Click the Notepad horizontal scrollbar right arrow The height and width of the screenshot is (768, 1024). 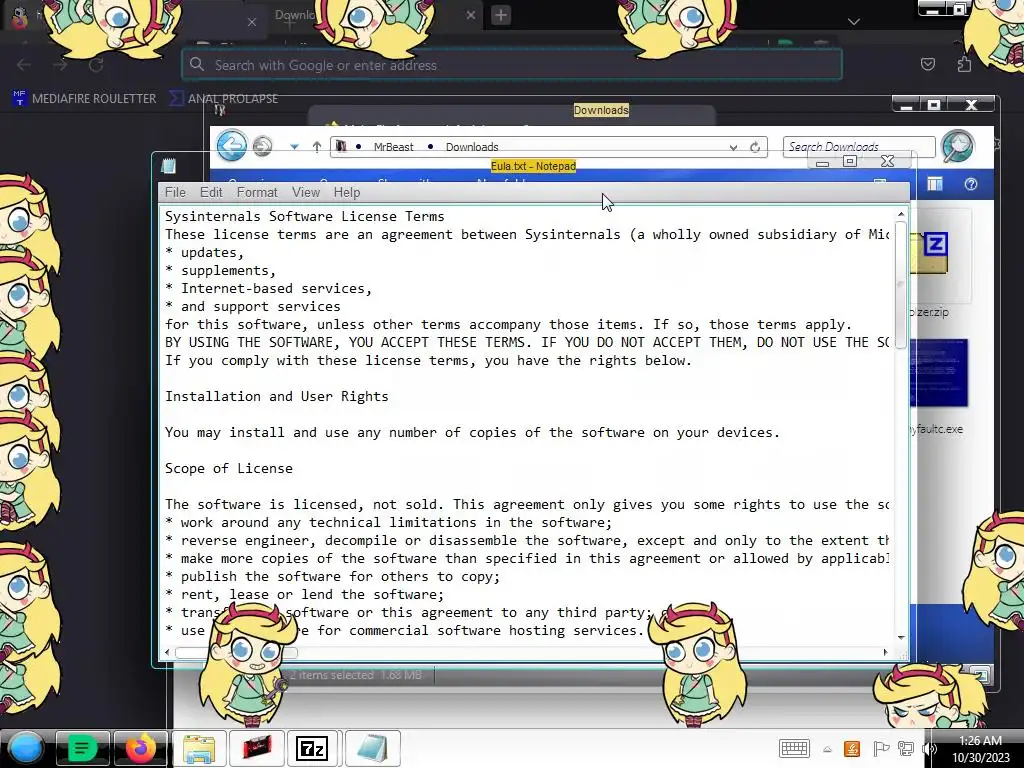click(886, 652)
